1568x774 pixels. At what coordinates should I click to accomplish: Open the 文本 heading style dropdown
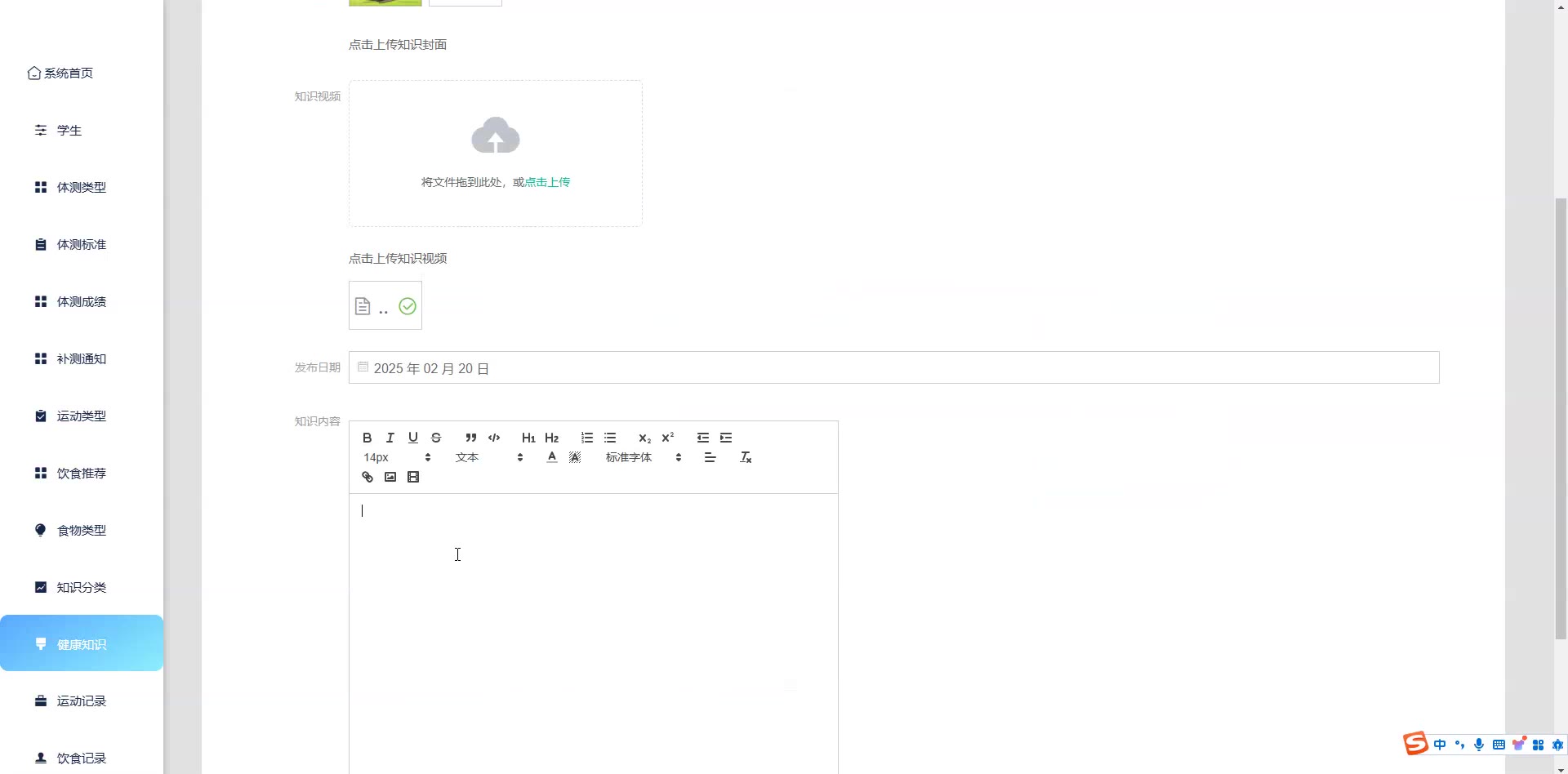click(488, 457)
